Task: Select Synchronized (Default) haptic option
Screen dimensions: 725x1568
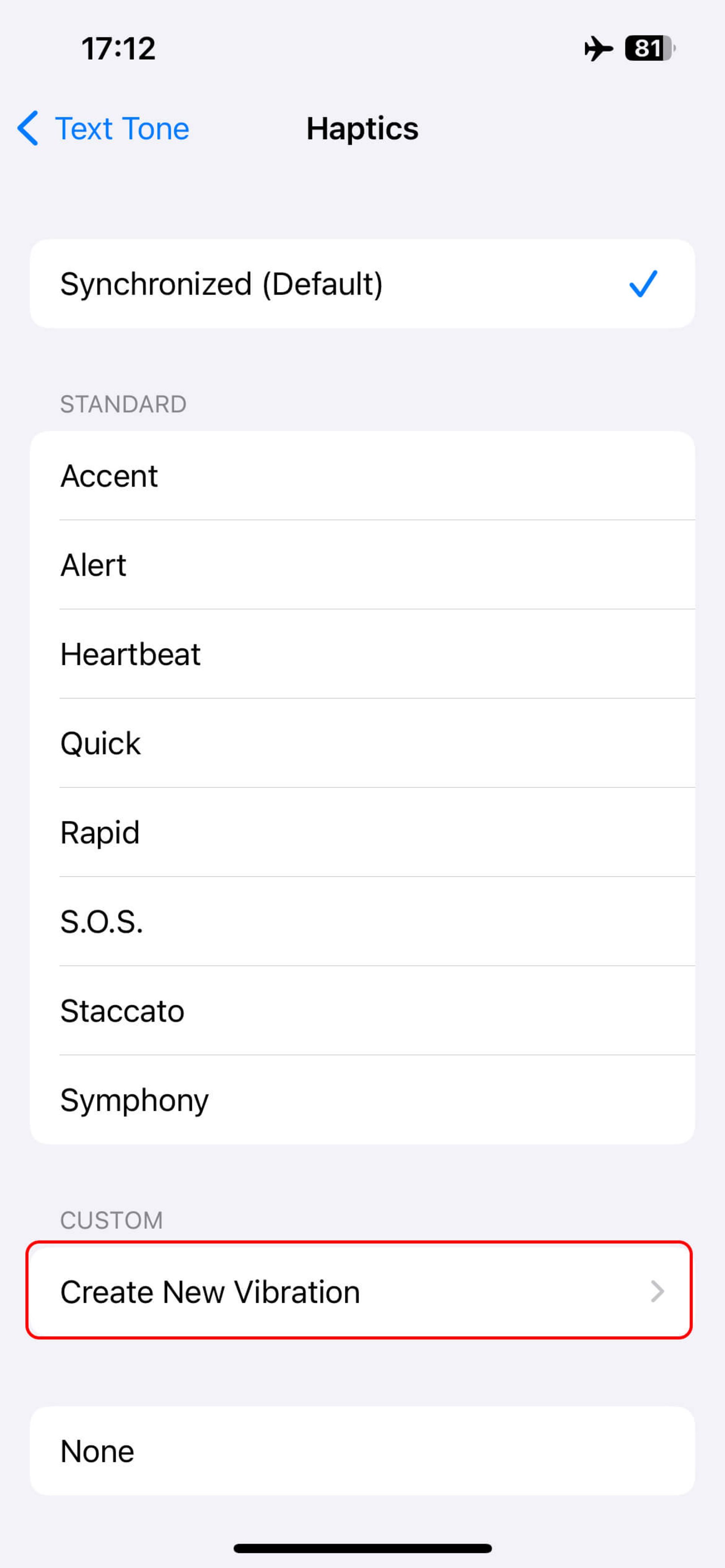Action: click(x=362, y=284)
